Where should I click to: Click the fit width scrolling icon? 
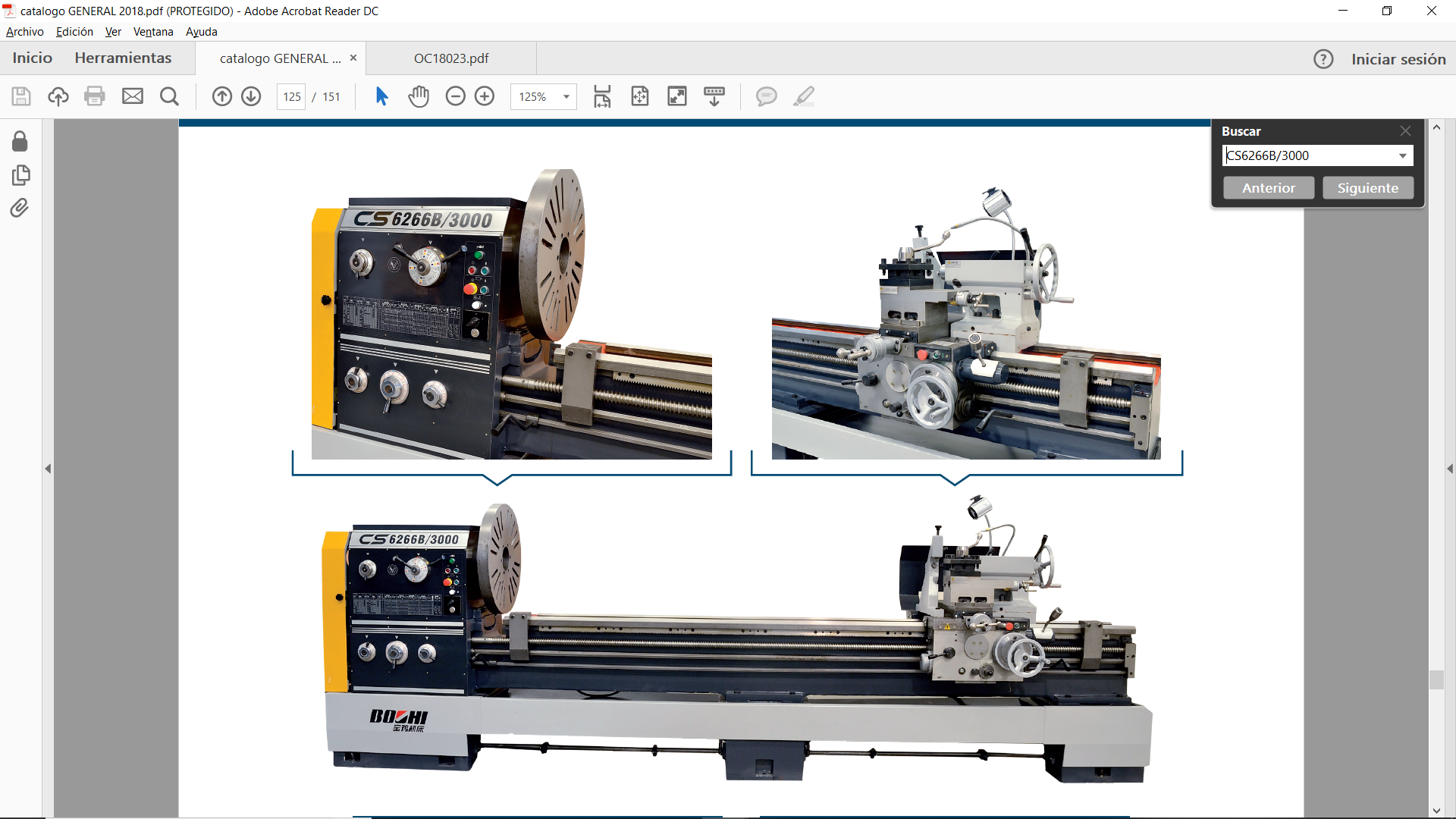click(602, 96)
